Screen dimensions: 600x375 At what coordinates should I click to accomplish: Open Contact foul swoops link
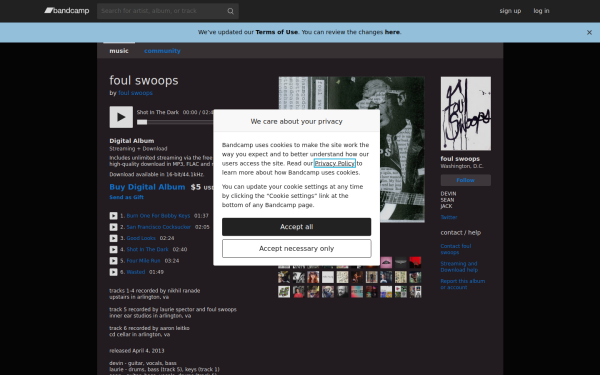456,249
